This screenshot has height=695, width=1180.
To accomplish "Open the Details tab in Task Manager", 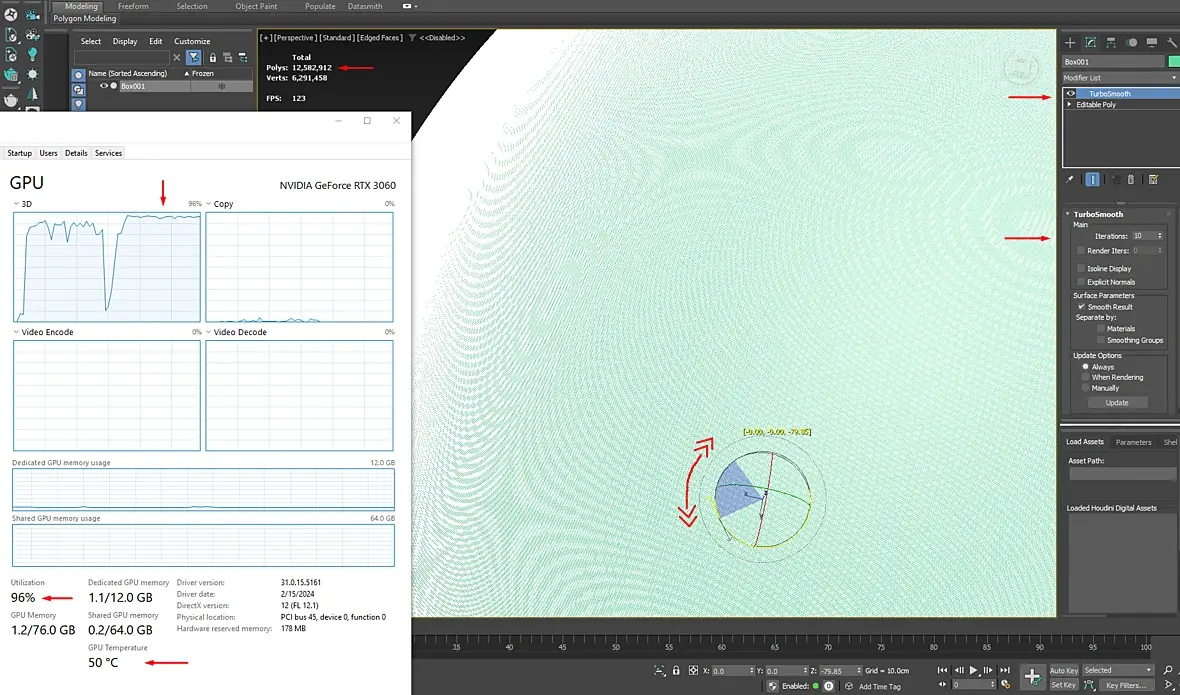I will (76, 153).
